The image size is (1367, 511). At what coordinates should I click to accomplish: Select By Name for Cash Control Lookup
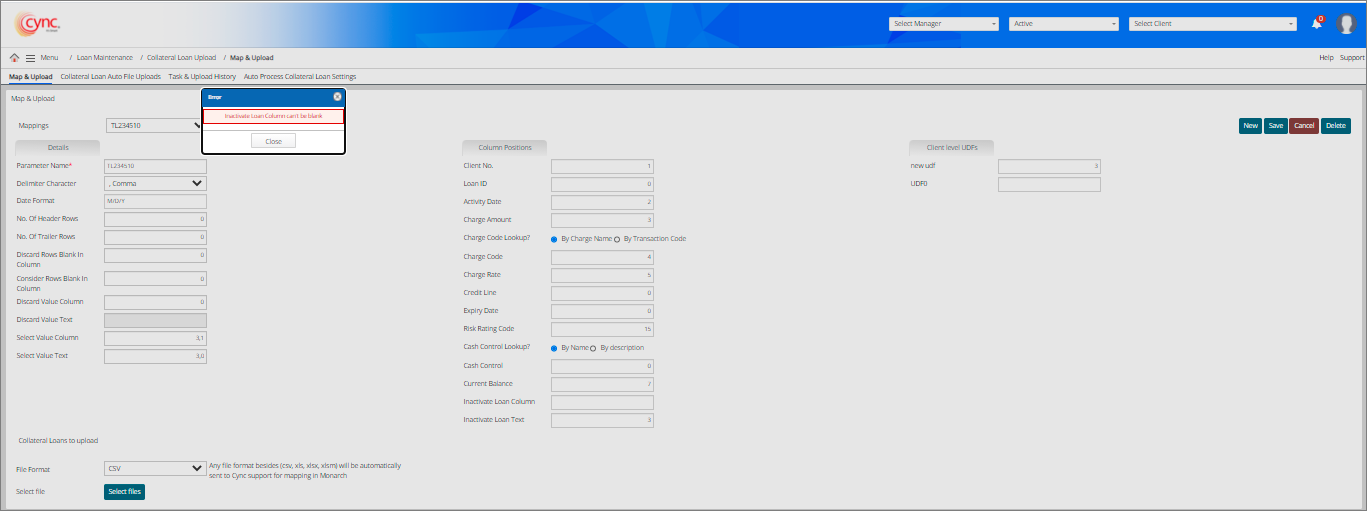pos(554,348)
